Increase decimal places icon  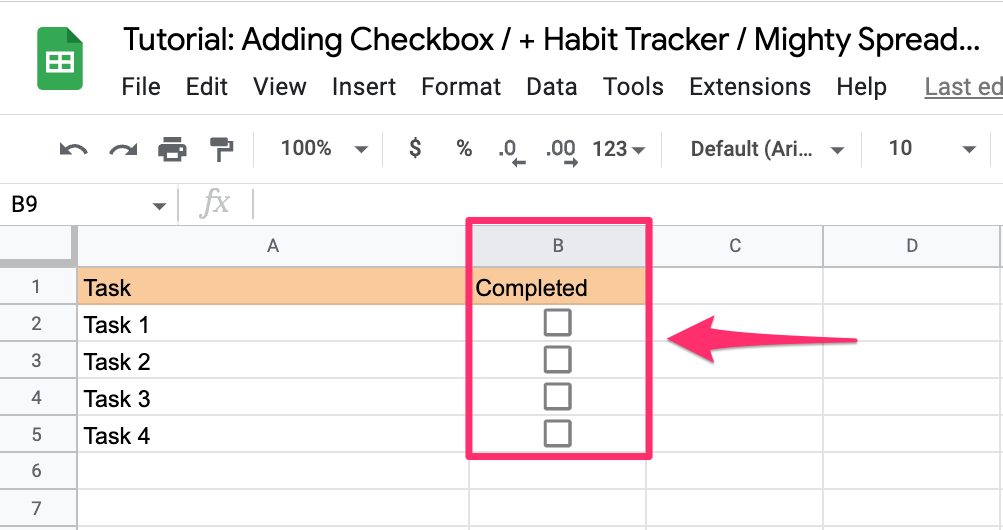(x=562, y=152)
